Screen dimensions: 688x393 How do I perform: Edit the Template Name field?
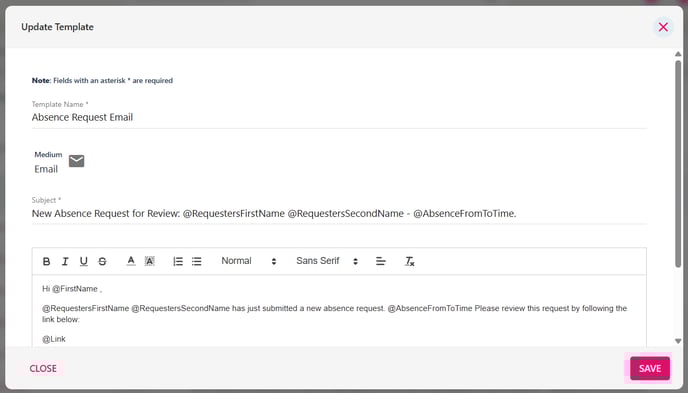[339, 118]
